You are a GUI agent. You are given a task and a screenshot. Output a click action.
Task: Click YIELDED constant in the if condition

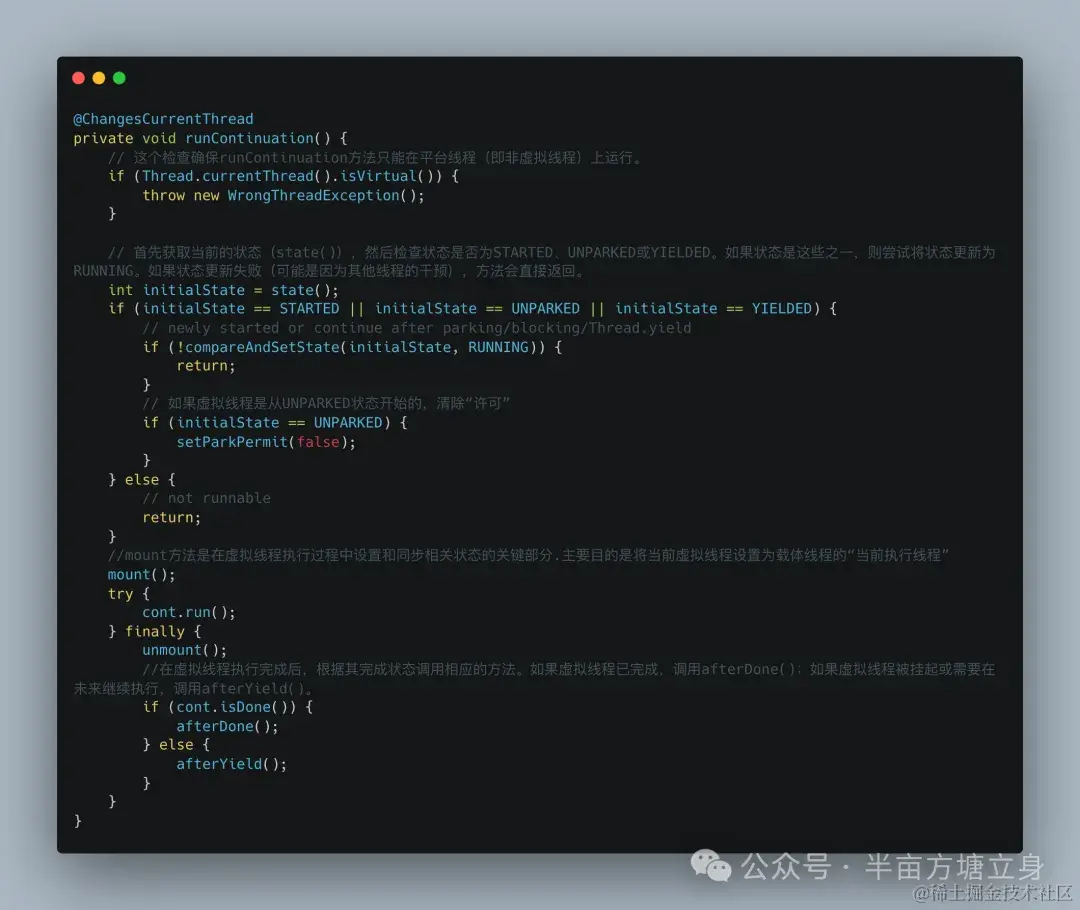pos(782,309)
